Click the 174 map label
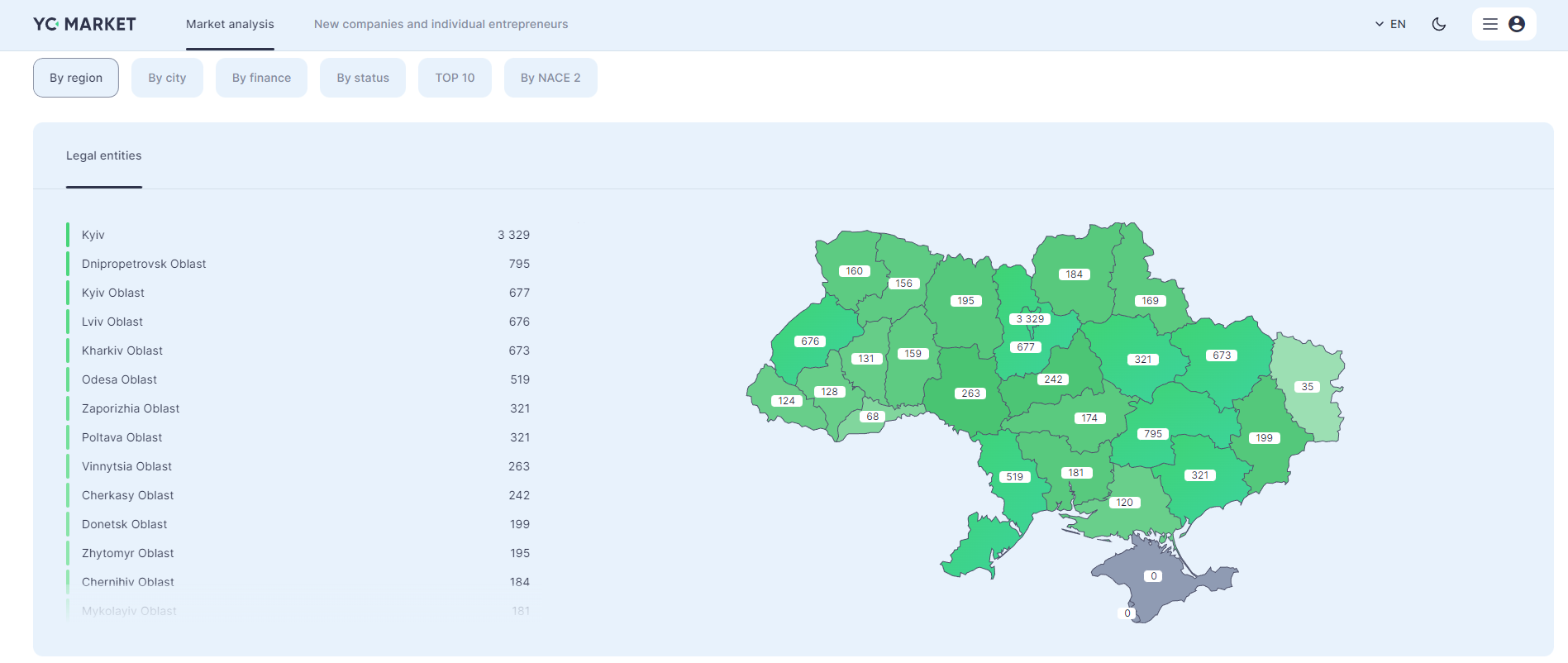 tap(1089, 418)
